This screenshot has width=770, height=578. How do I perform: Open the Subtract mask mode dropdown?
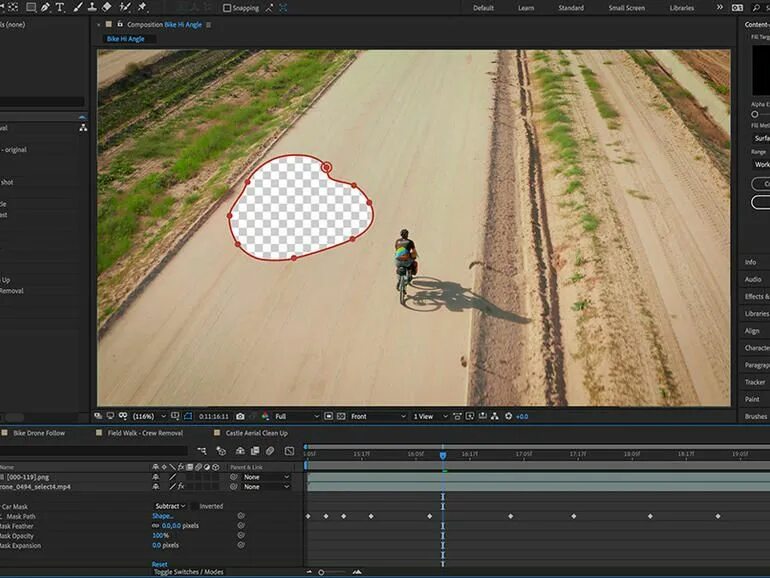170,506
